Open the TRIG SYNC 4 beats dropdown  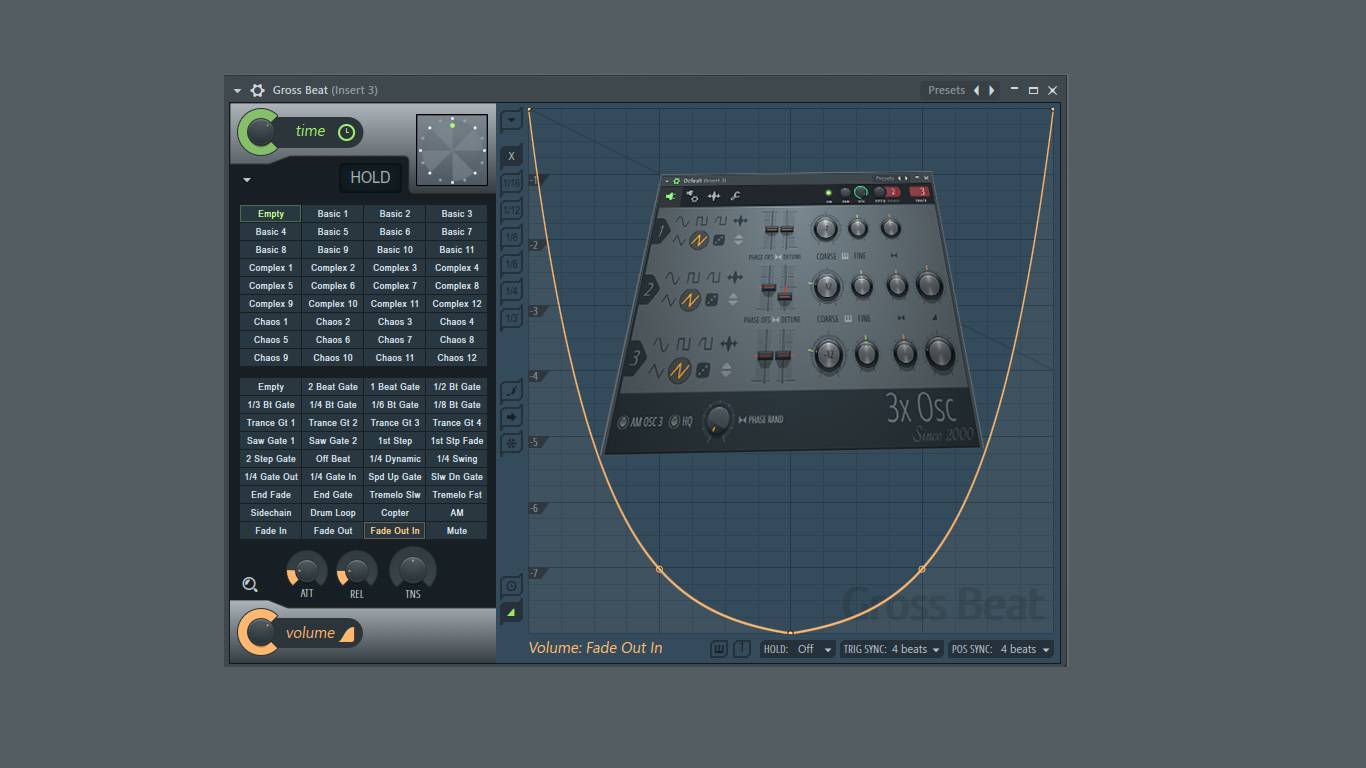tap(892, 649)
